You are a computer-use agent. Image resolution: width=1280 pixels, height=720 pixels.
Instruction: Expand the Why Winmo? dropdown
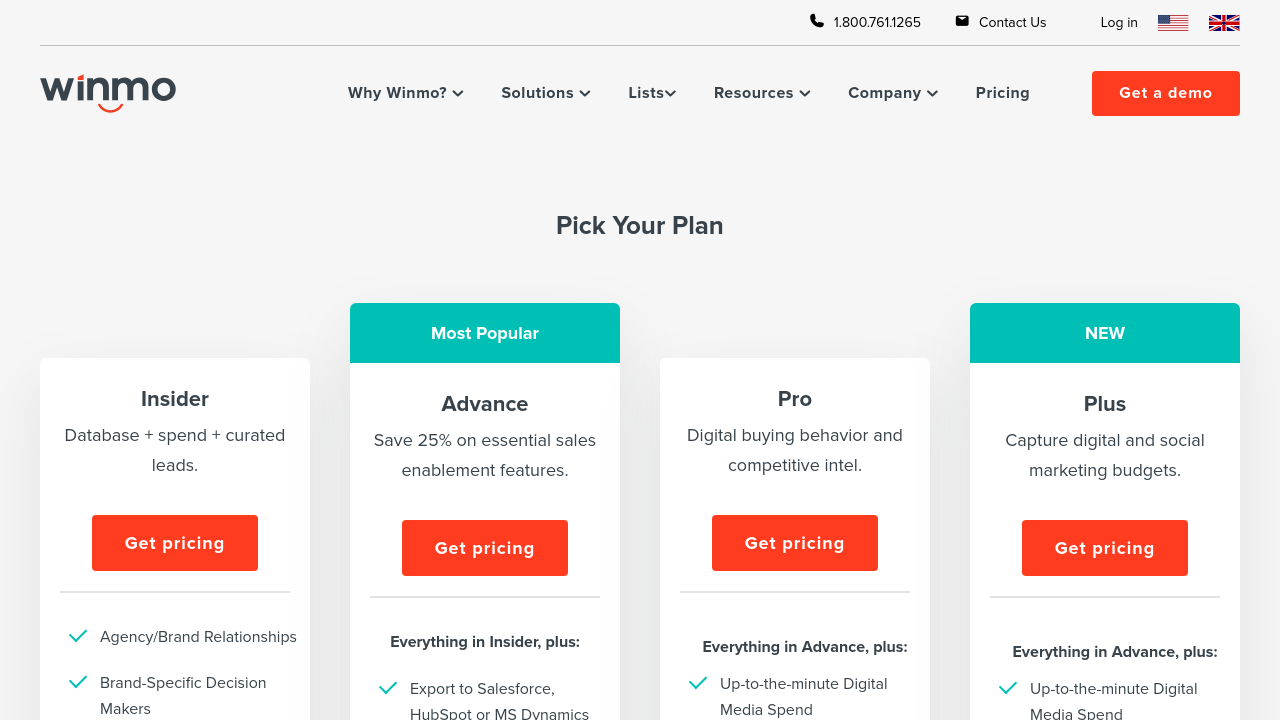(405, 93)
